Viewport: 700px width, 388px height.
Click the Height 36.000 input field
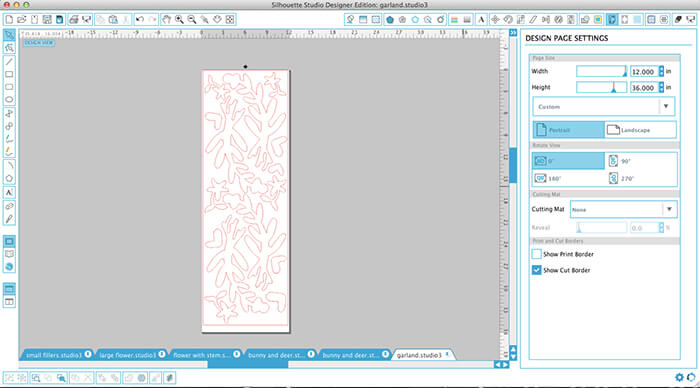pos(644,88)
